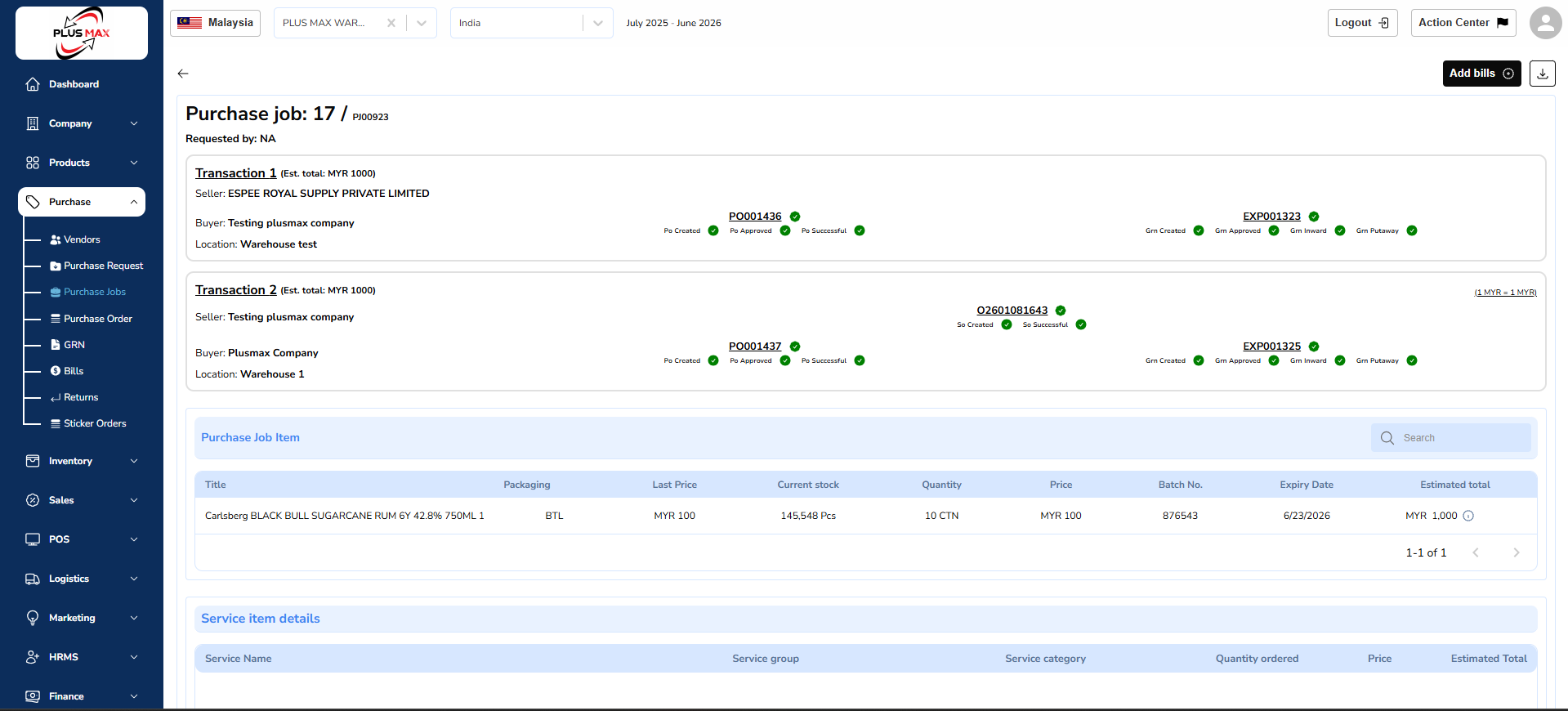Open the Action Center
This screenshot has height=711, width=1568.
point(1463,23)
